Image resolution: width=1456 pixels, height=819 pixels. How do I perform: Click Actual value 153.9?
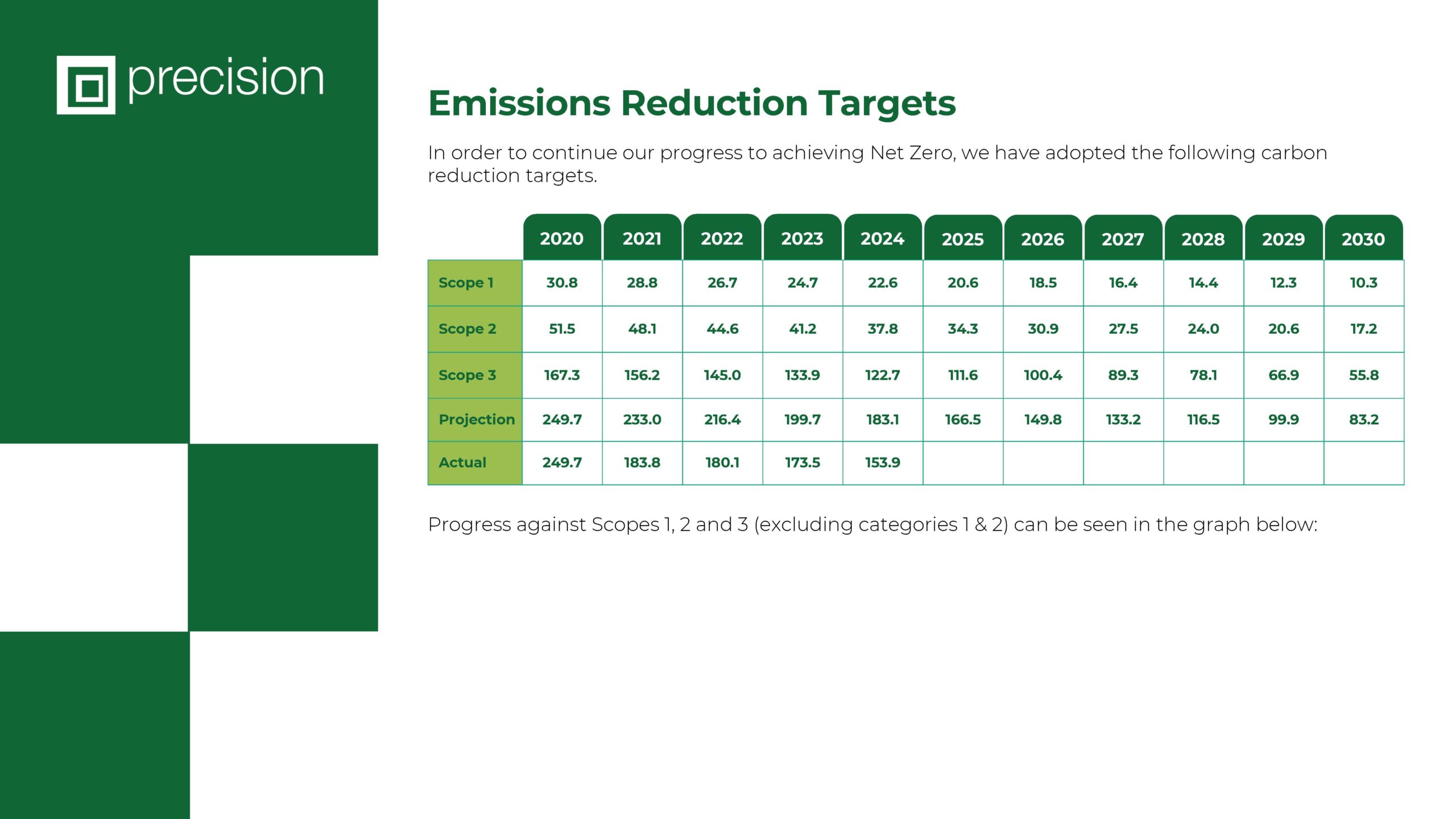pyautogui.click(x=883, y=462)
